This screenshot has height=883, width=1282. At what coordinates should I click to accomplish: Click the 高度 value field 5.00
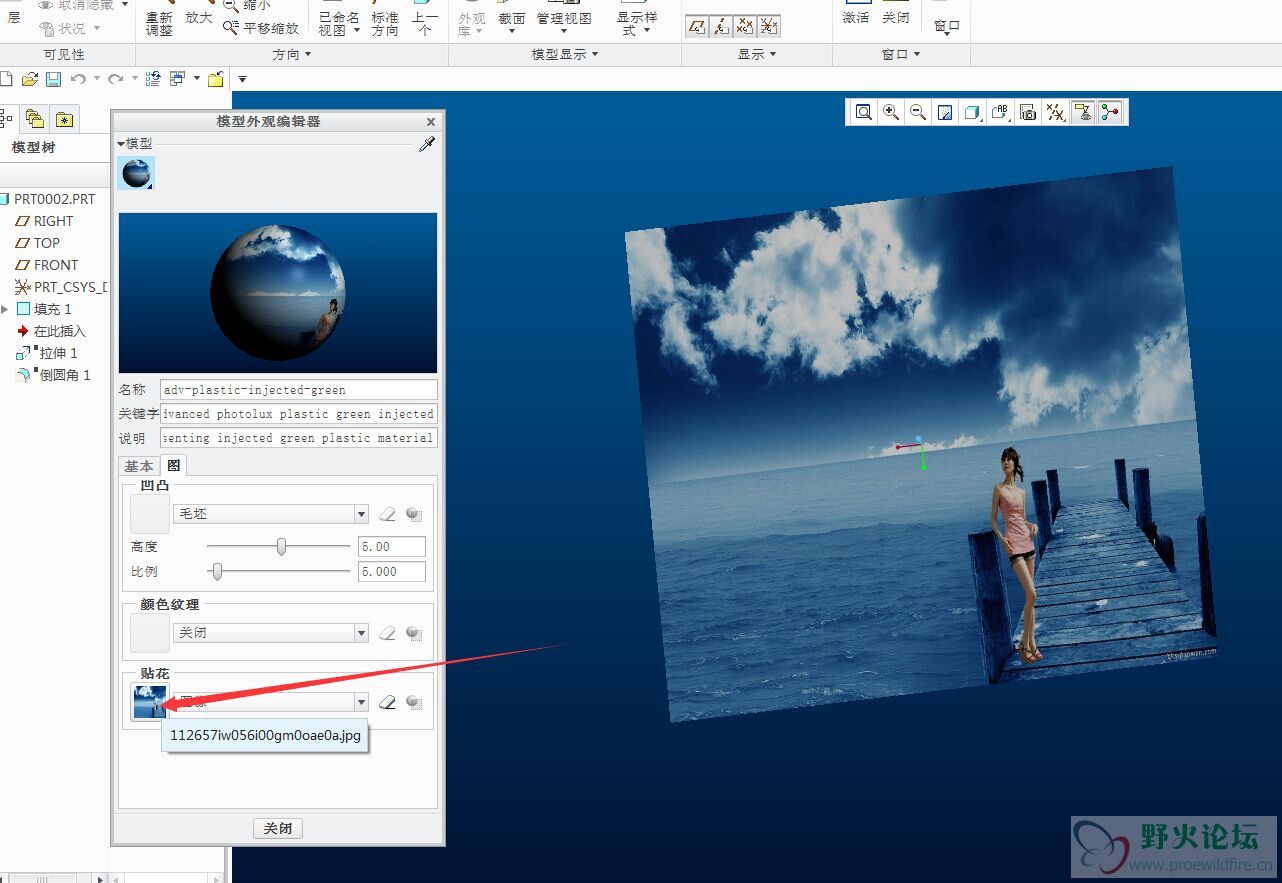pyautogui.click(x=391, y=546)
